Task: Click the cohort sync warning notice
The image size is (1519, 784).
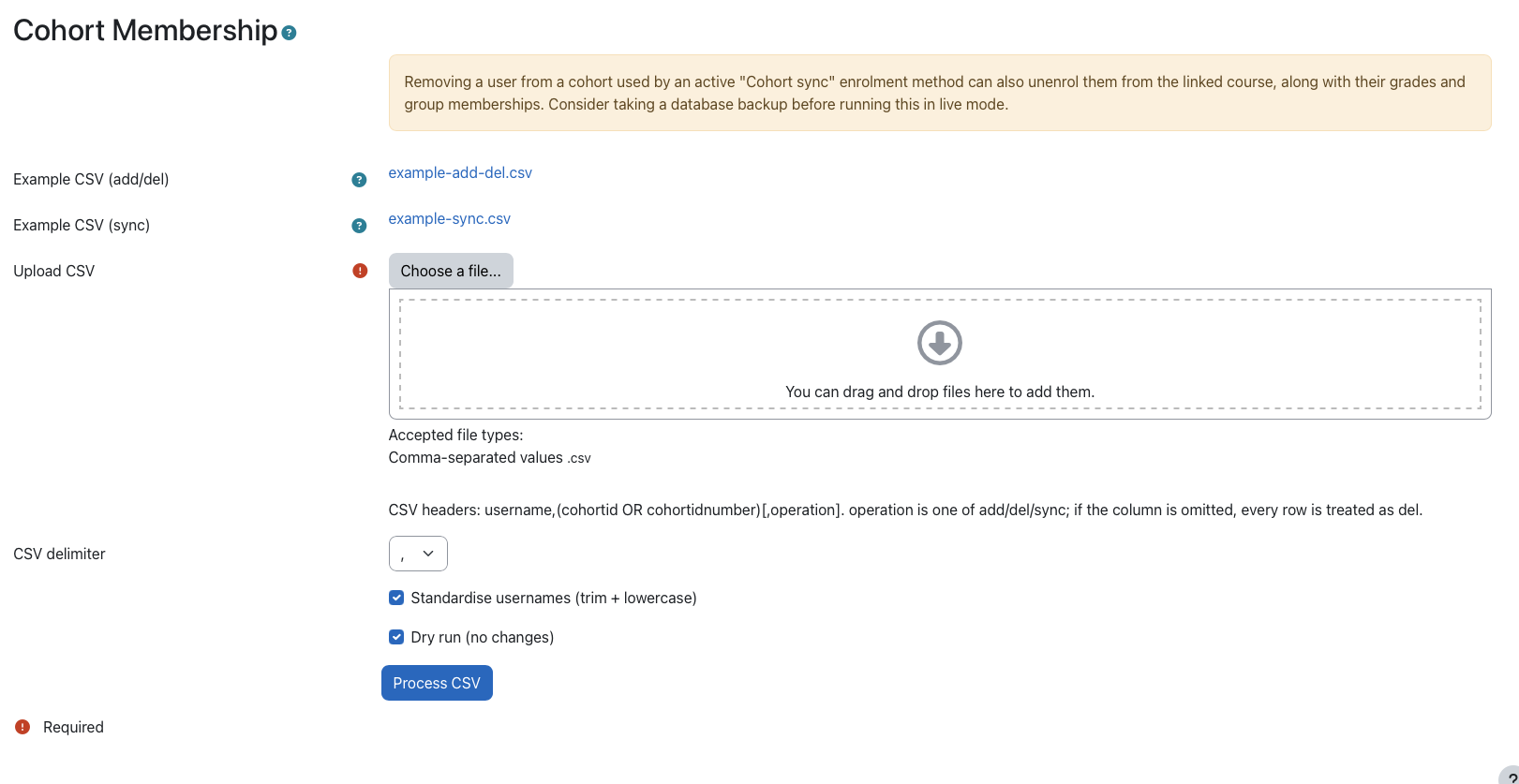Action: click(x=940, y=93)
